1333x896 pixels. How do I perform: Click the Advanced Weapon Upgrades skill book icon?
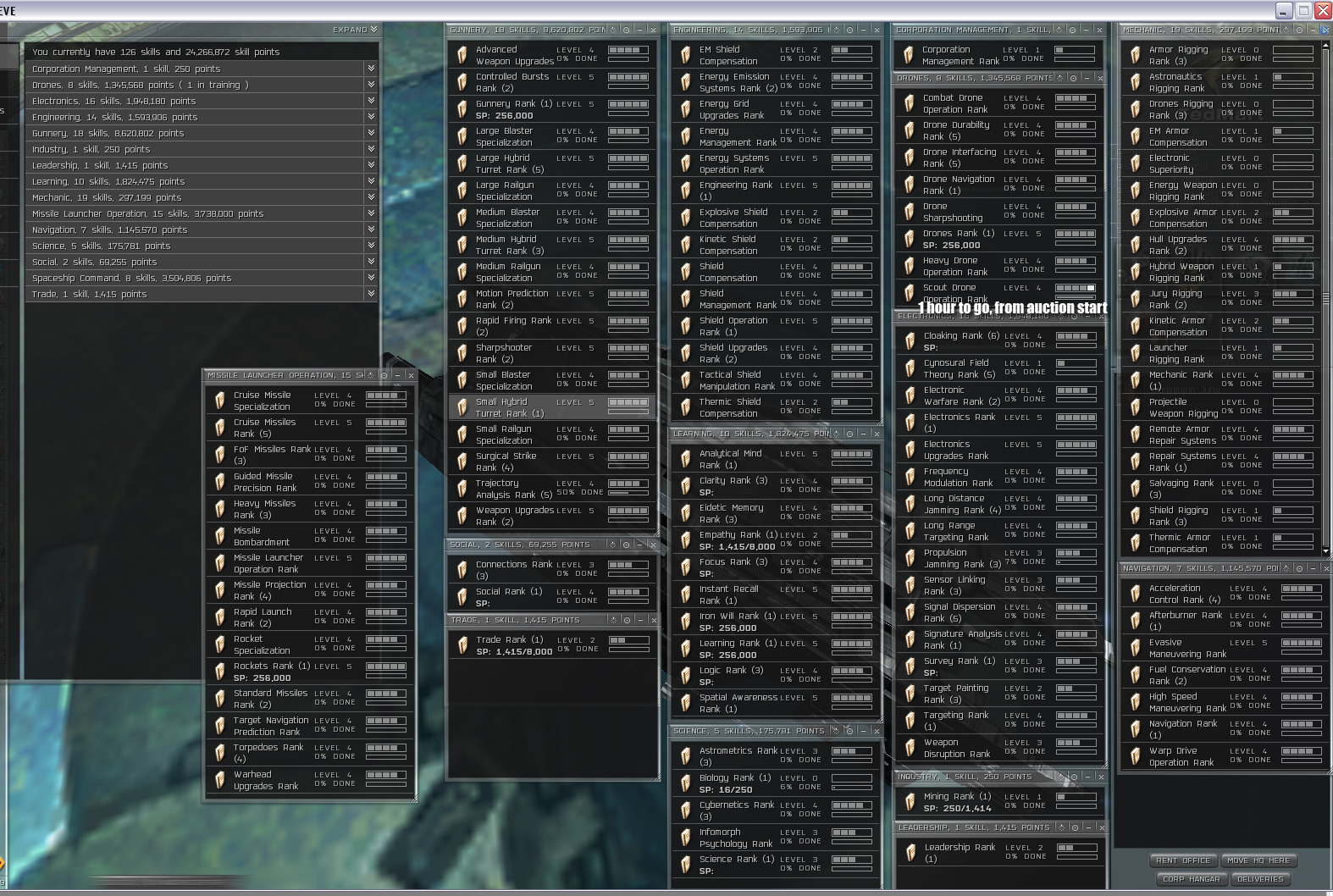tap(462, 55)
